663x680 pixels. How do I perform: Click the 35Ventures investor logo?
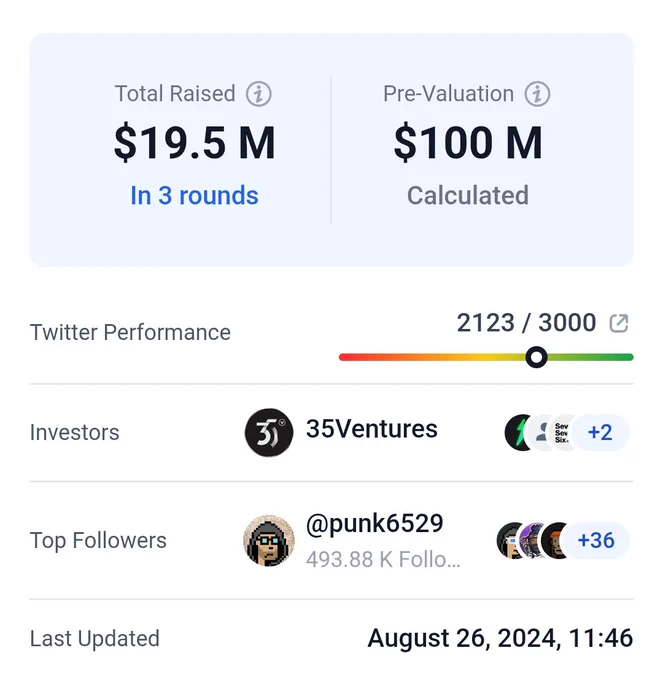coord(269,432)
